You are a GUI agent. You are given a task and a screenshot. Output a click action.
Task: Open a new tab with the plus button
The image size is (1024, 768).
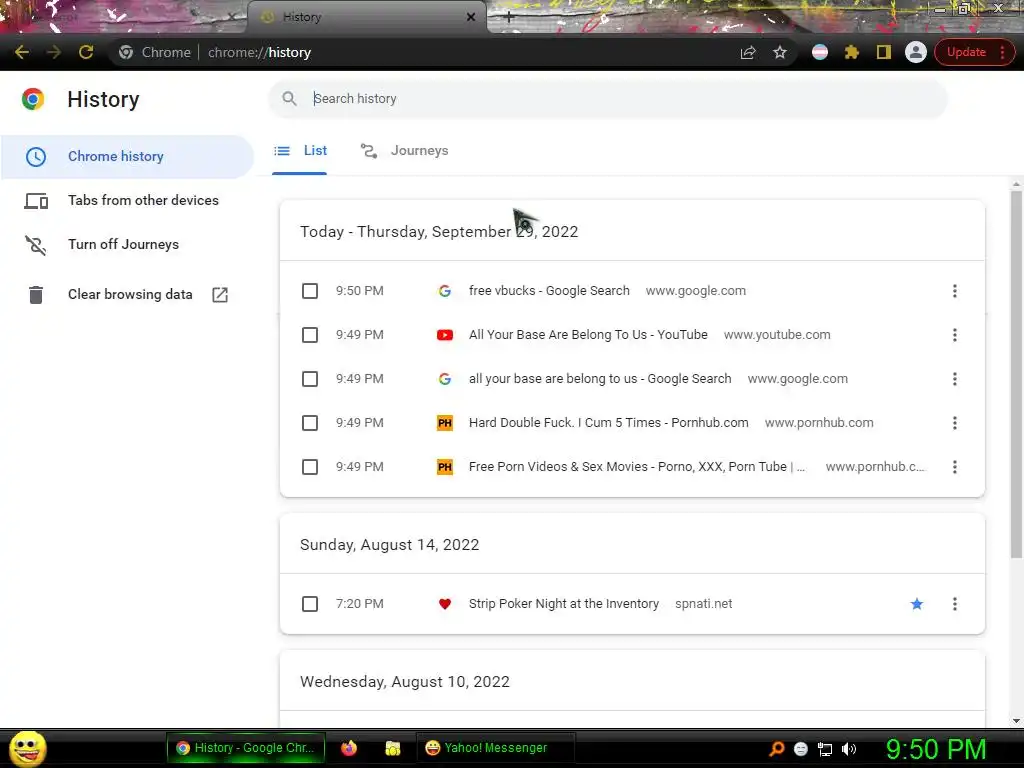click(509, 17)
